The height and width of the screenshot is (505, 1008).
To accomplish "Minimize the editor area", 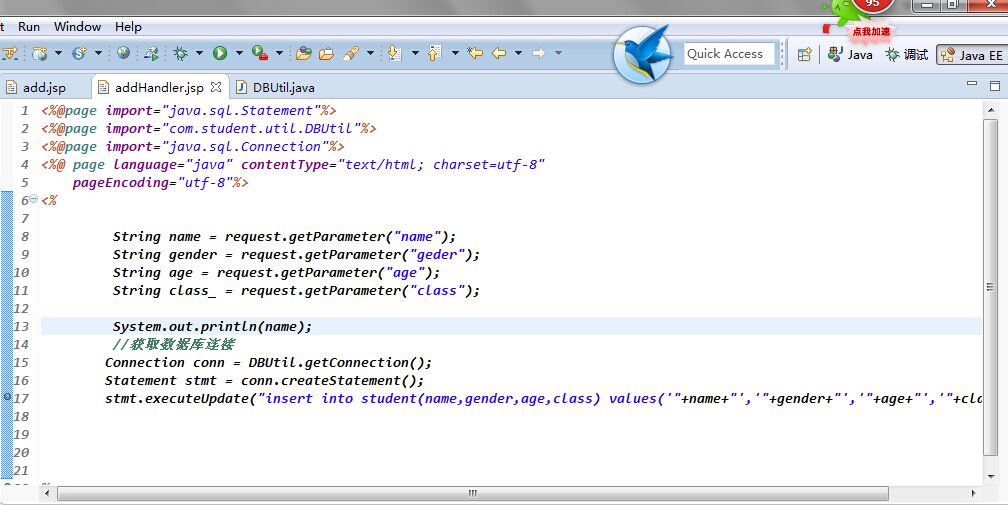I will [972, 84].
